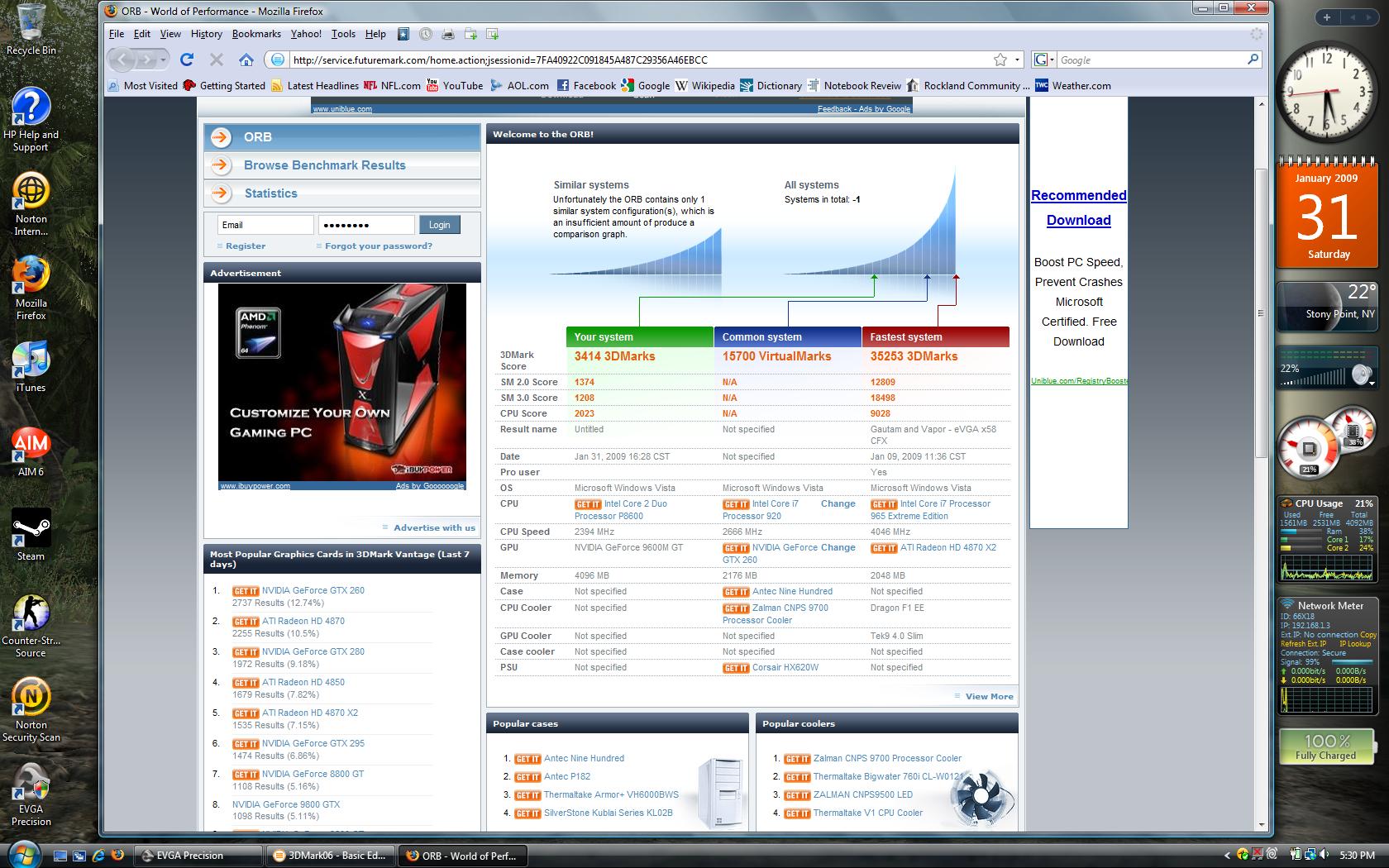
Task: Select the AIM 6 desktop icon
Action: (31, 451)
